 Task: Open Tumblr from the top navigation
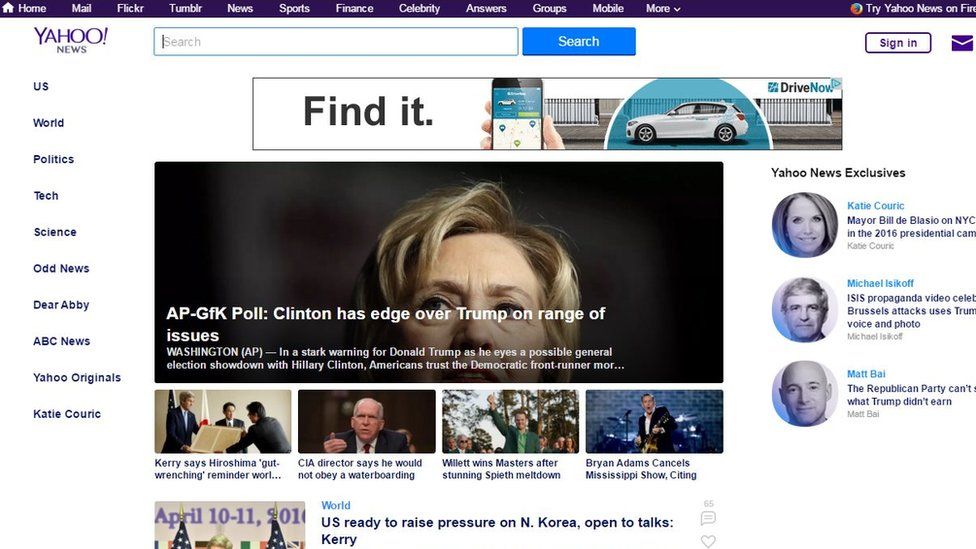185,9
